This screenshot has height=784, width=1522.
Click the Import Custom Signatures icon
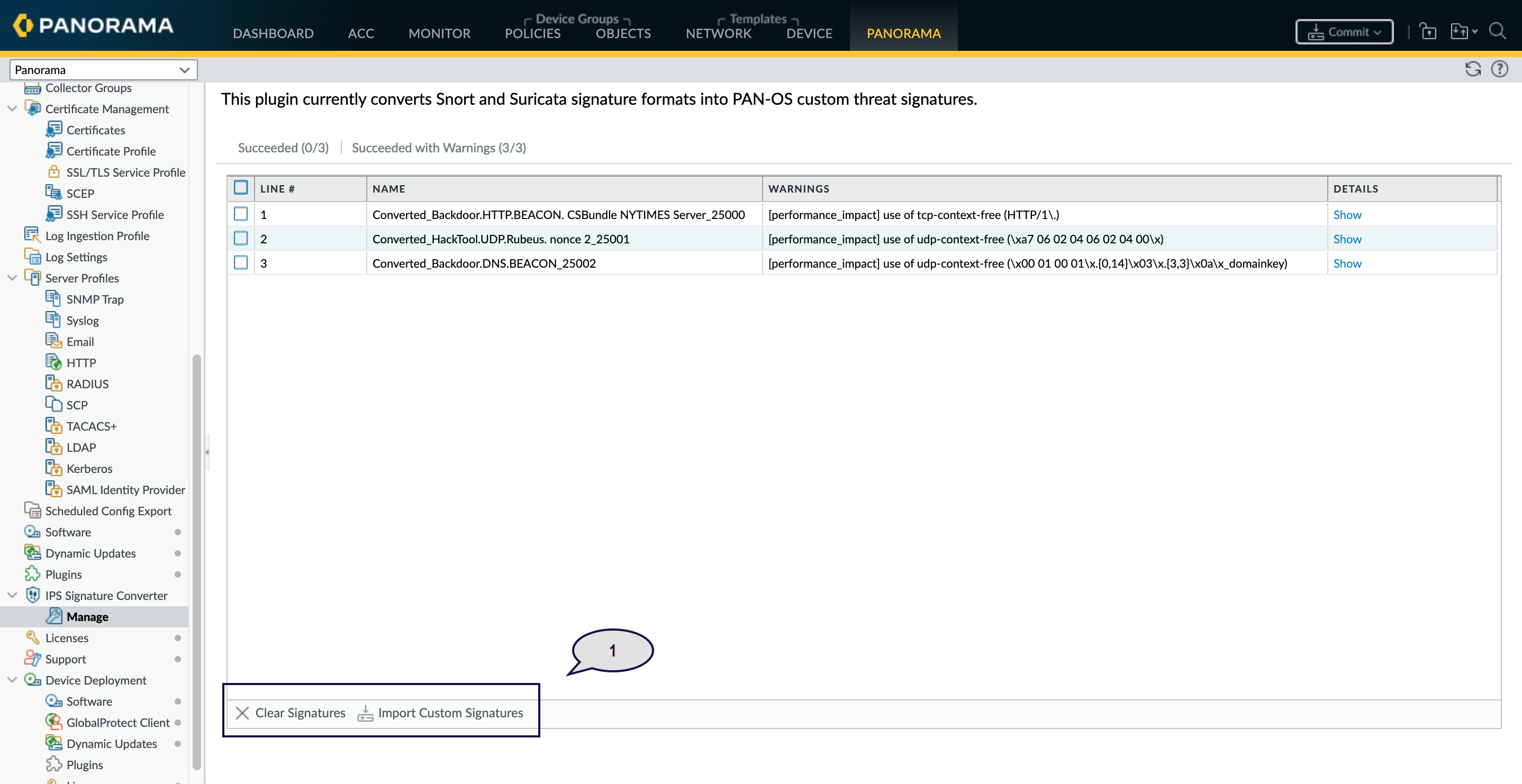[365, 713]
